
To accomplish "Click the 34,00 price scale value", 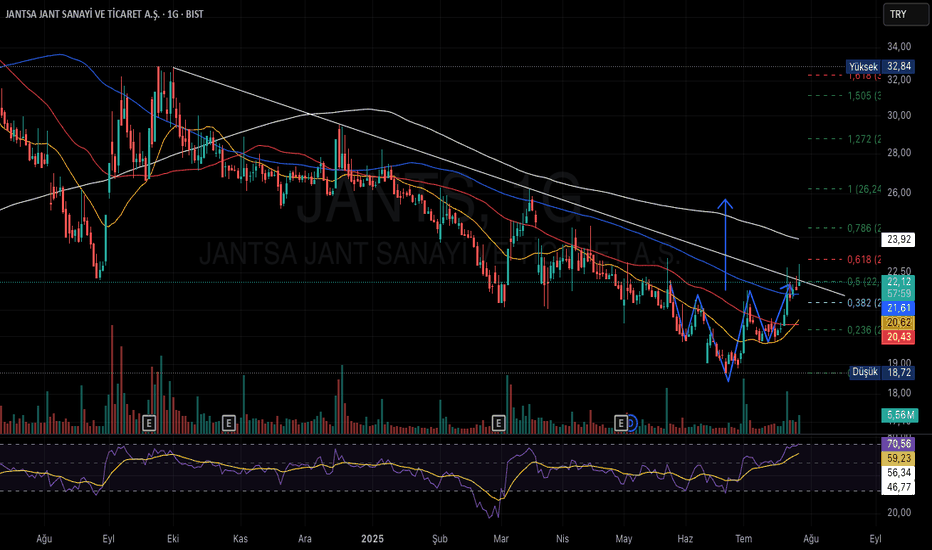I will (899, 46).
